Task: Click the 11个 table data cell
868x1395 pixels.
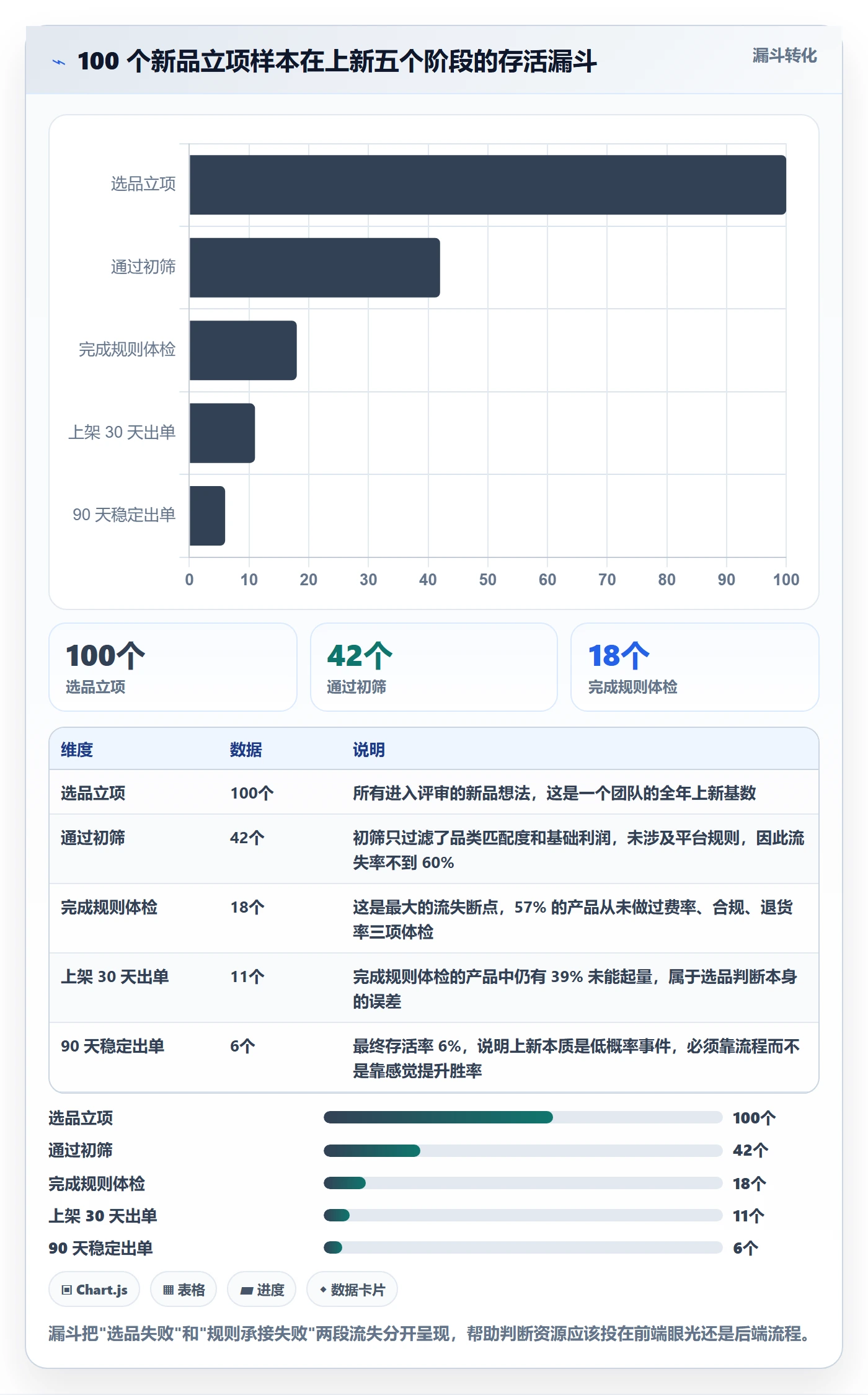Action: pyautogui.click(x=247, y=976)
